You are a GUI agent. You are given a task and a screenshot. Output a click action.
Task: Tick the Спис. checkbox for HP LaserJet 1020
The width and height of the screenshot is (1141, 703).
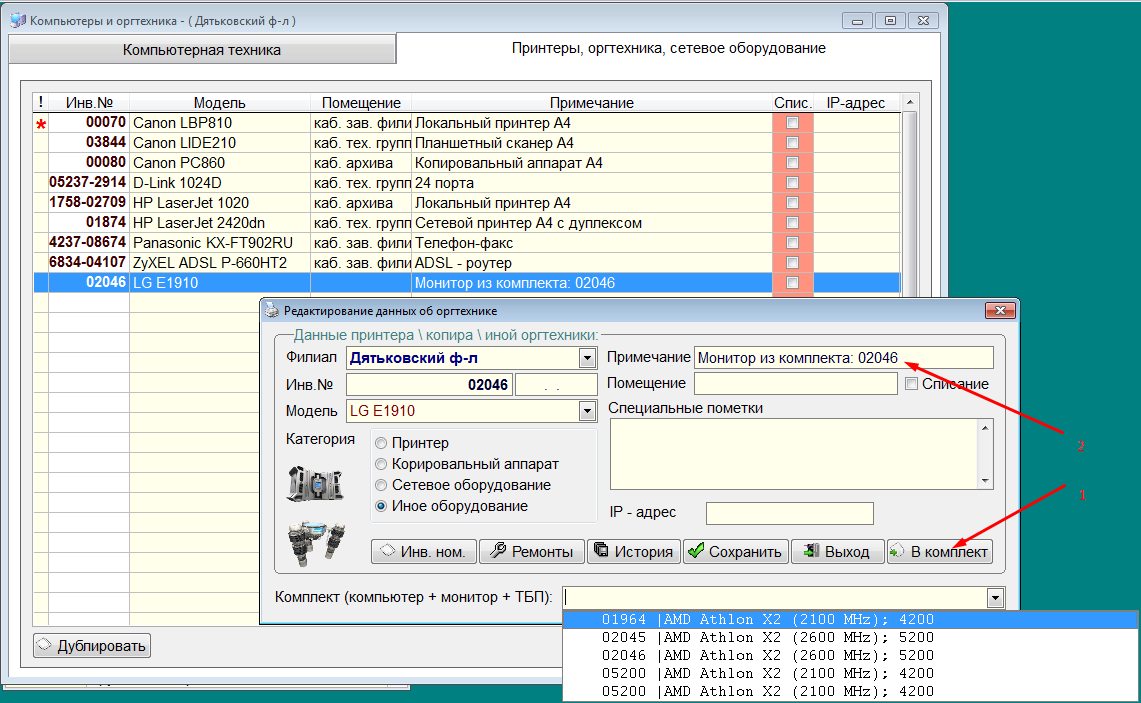[792, 203]
